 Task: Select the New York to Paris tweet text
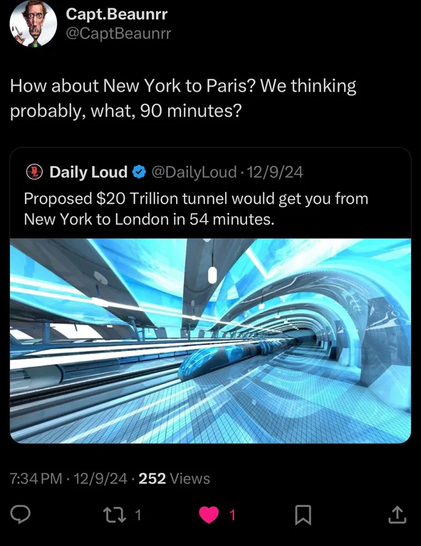coord(183,98)
